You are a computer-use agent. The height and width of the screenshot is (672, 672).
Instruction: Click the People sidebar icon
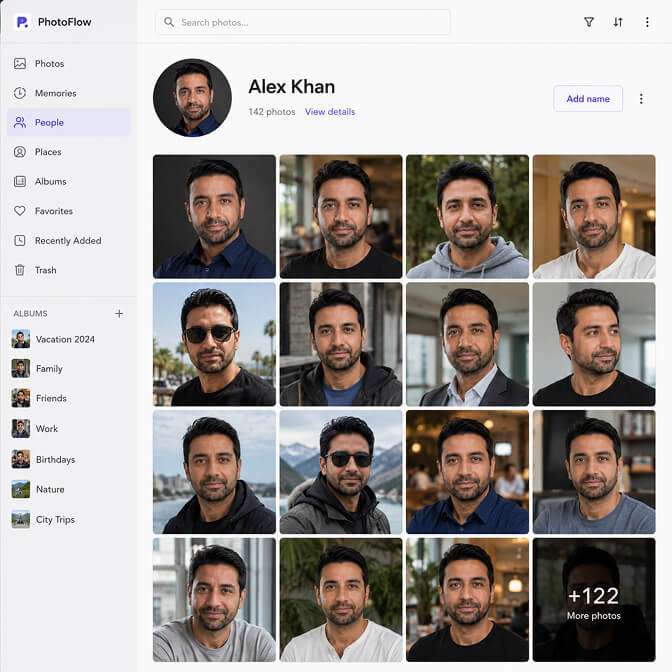[20, 123]
